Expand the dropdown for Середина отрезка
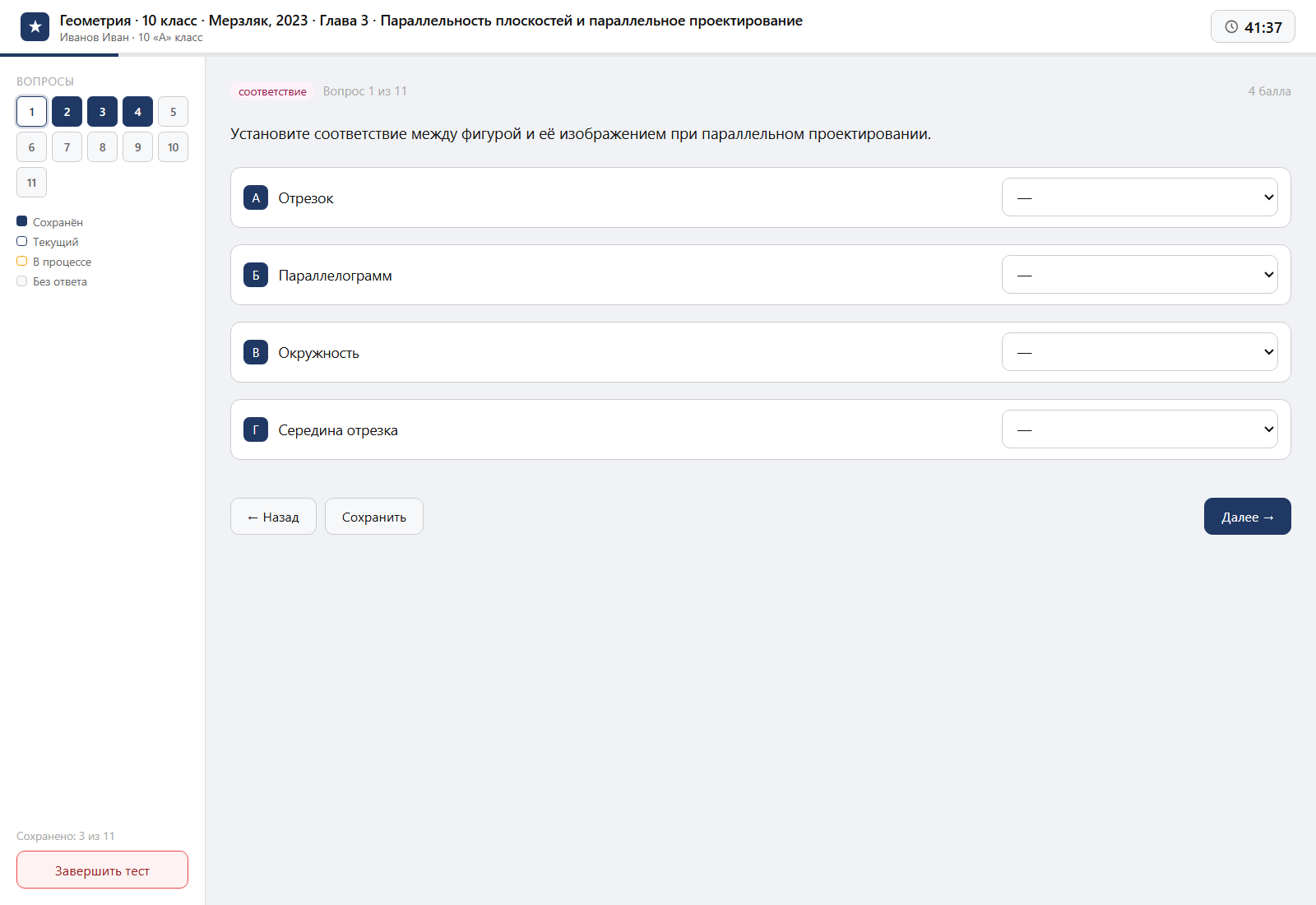Screen dimensions: 1316x905 tap(1140, 429)
